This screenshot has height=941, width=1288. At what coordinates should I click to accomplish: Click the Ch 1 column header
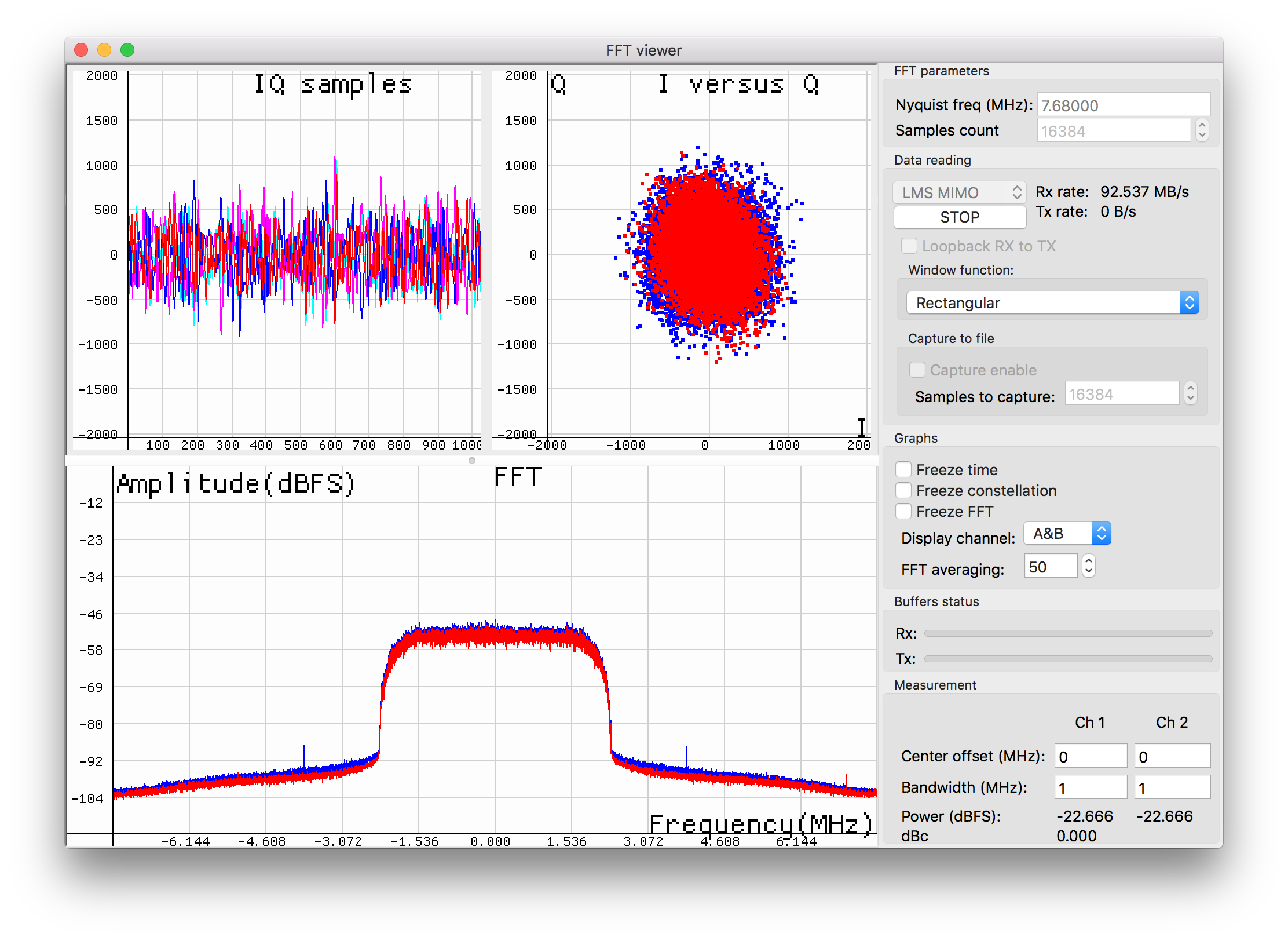[x=1090, y=723]
